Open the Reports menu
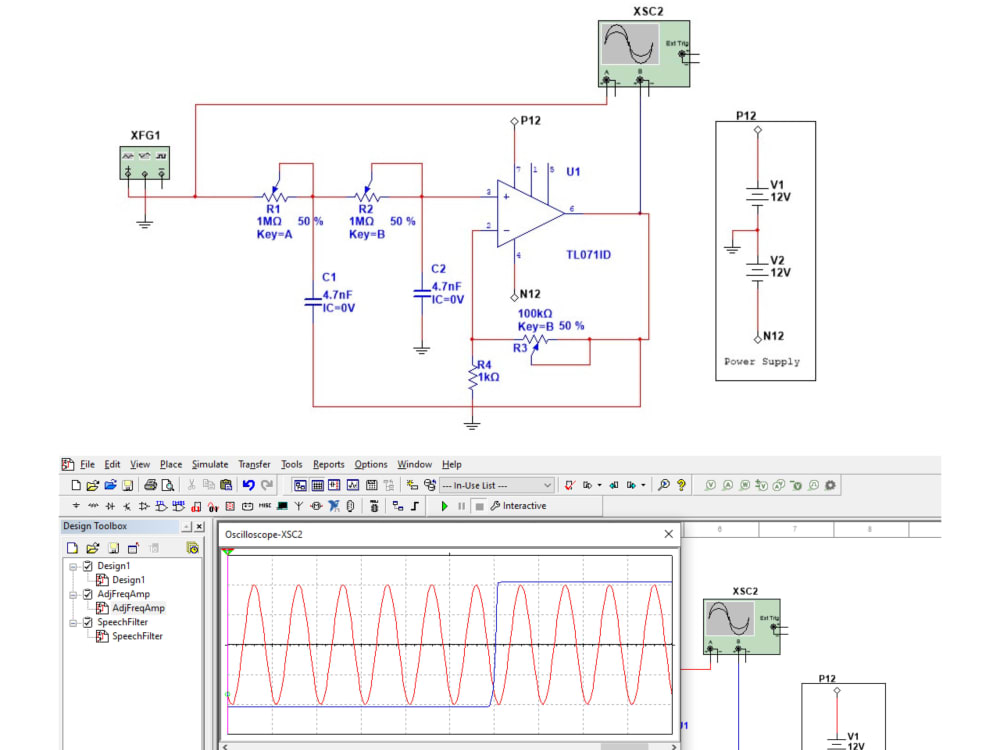Image resolution: width=1000 pixels, height=750 pixels. pyautogui.click(x=328, y=464)
